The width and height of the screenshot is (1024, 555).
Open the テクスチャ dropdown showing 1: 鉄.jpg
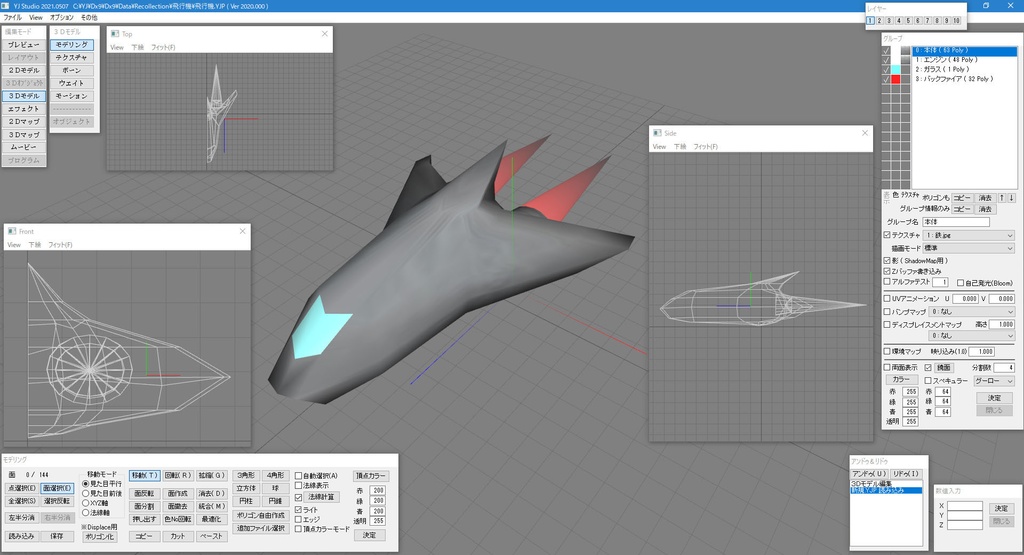pyautogui.click(x=968, y=235)
